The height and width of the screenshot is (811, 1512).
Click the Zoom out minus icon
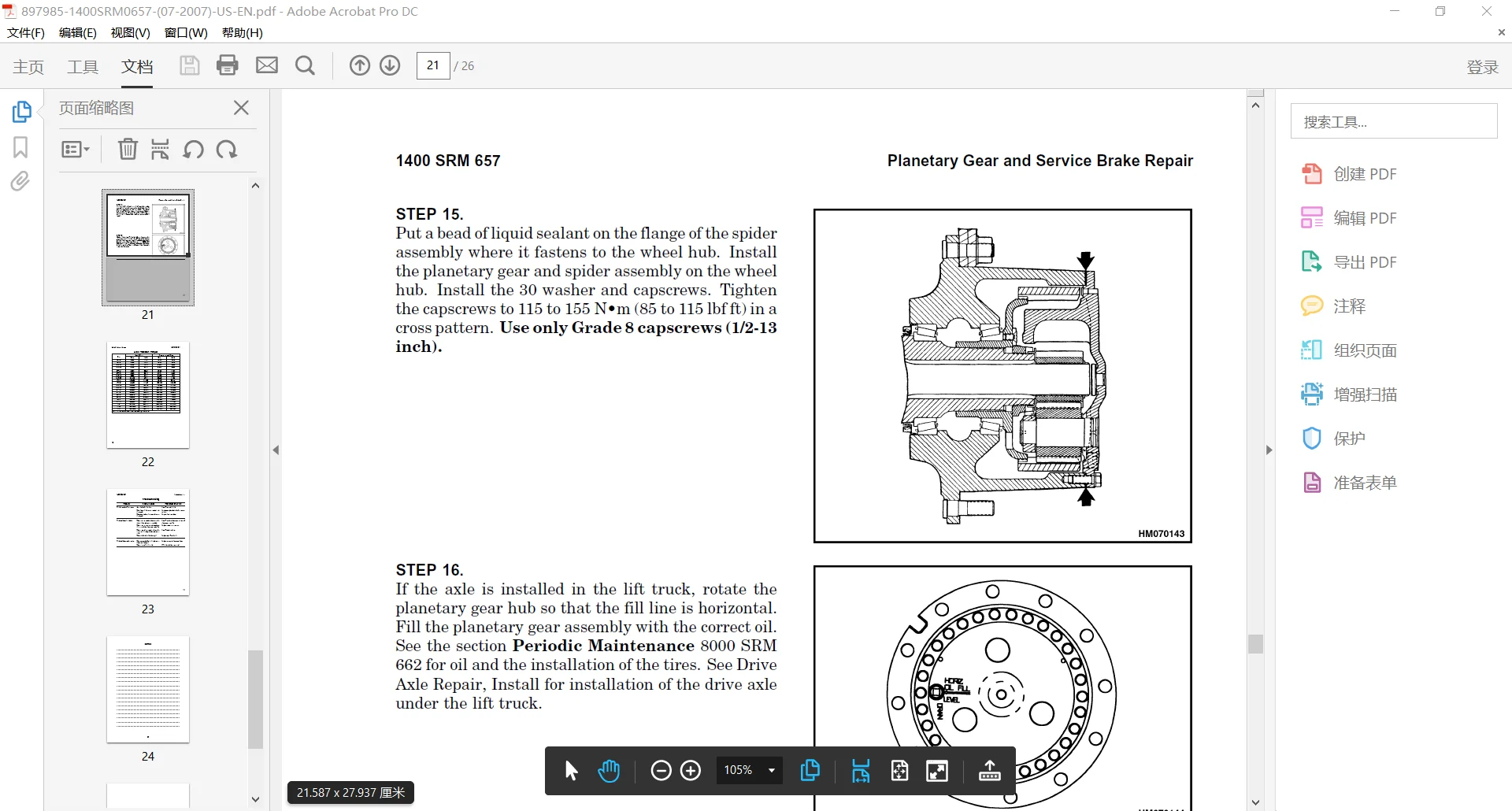661,771
